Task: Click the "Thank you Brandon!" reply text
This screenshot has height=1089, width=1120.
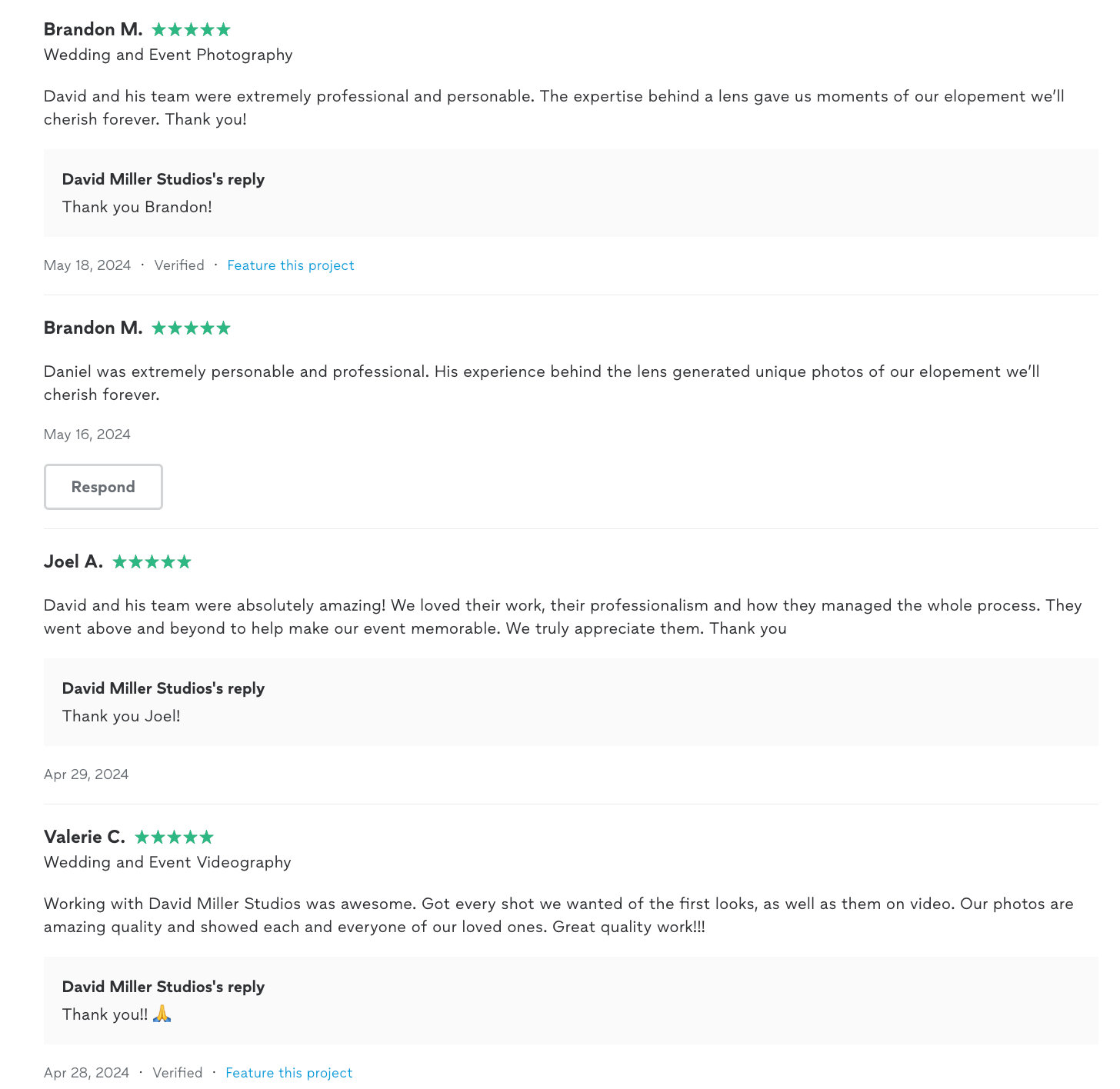Action: pyautogui.click(x=137, y=207)
